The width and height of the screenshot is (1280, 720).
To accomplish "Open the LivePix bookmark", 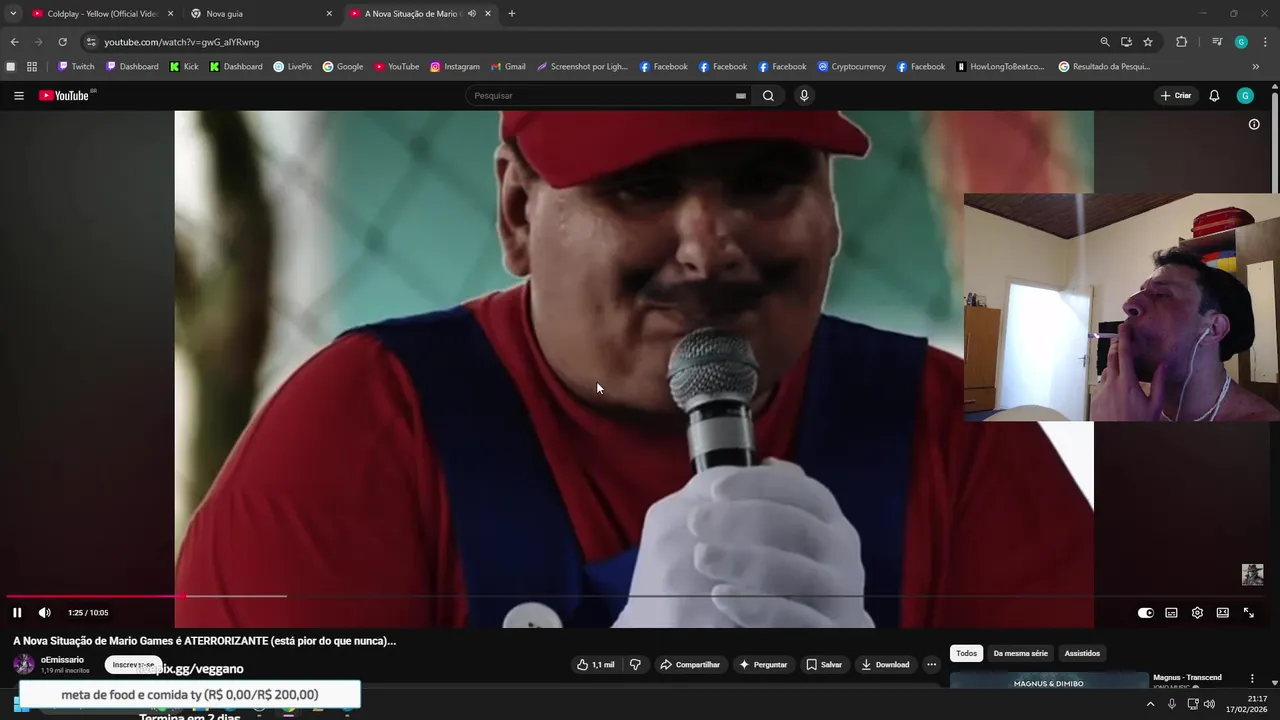I will (292, 67).
